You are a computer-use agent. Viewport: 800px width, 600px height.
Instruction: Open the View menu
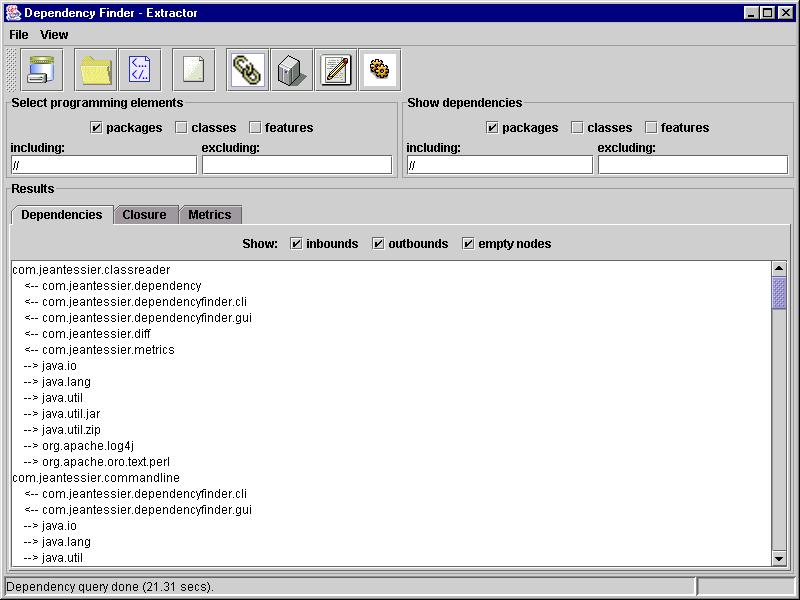[x=54, y=35]
